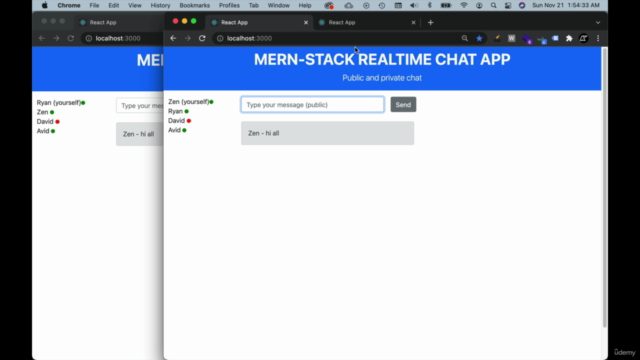This screenshot has width=640, height=360.
Task: Click the Siri icon in menu bar
Action: pyautogui.click(x=522, y=5)
